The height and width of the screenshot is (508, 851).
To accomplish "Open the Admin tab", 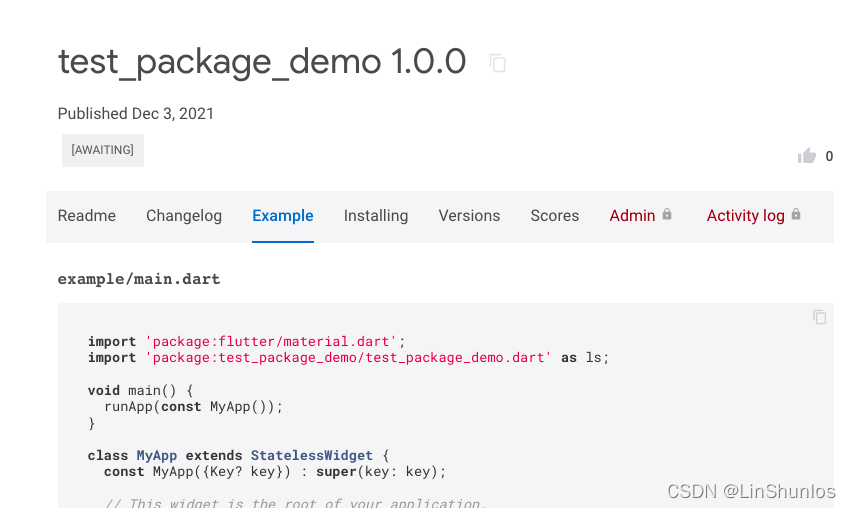I will point(640,215).
